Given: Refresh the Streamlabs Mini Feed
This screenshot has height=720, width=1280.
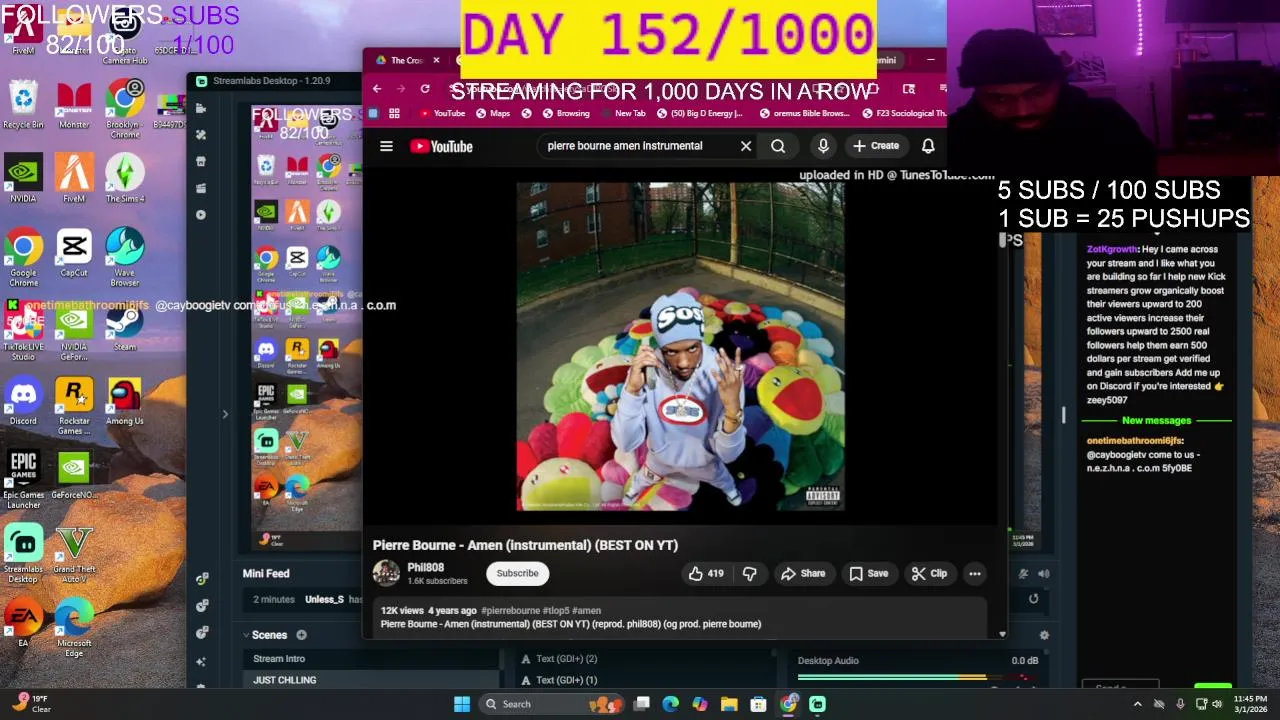Looking at the screenshot, I should [x=1033, y=599].
